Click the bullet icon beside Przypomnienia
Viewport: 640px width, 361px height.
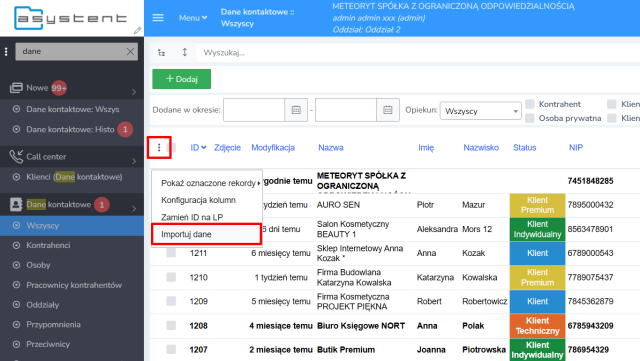[x=16, y=325]
